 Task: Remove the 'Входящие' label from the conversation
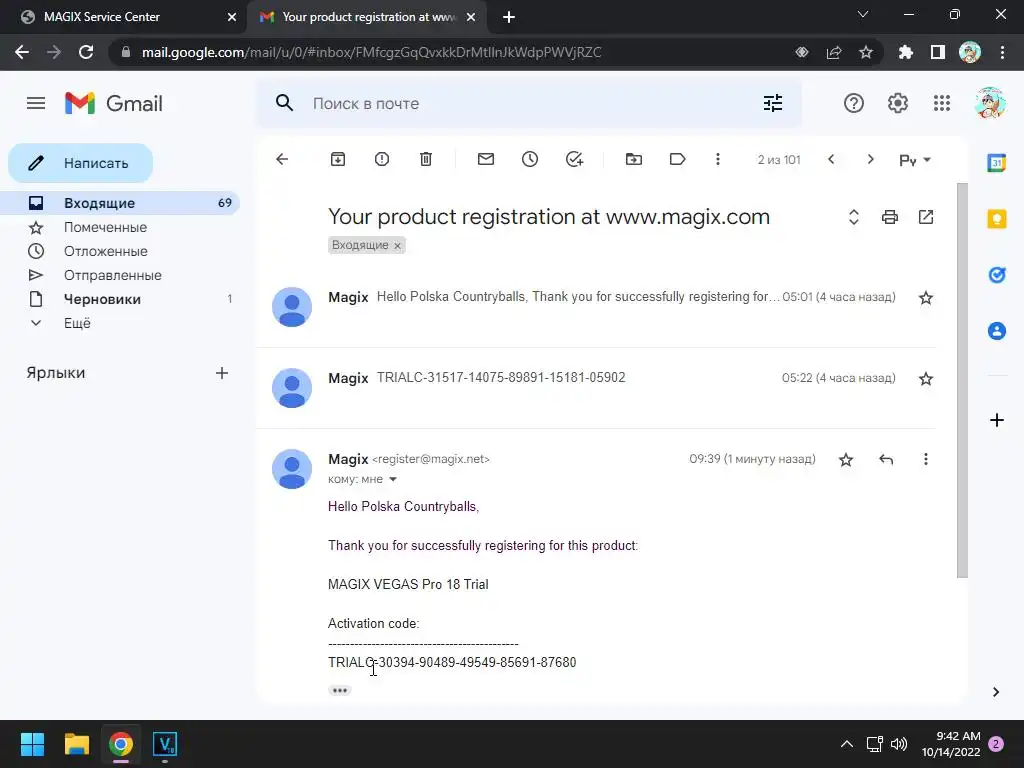397,246
